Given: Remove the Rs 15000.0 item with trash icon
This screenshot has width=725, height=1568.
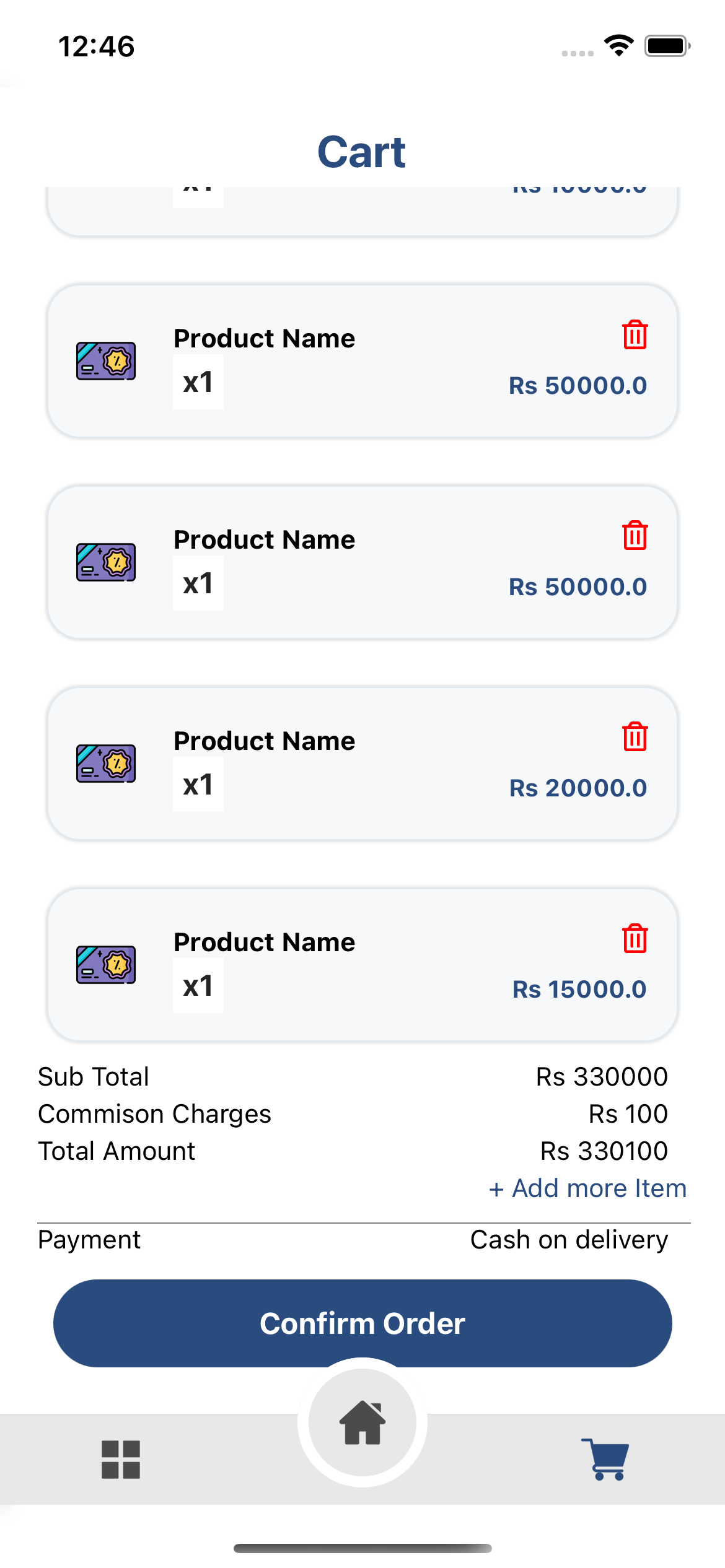Looking at the screenshot, I should [x=635, y=939].
